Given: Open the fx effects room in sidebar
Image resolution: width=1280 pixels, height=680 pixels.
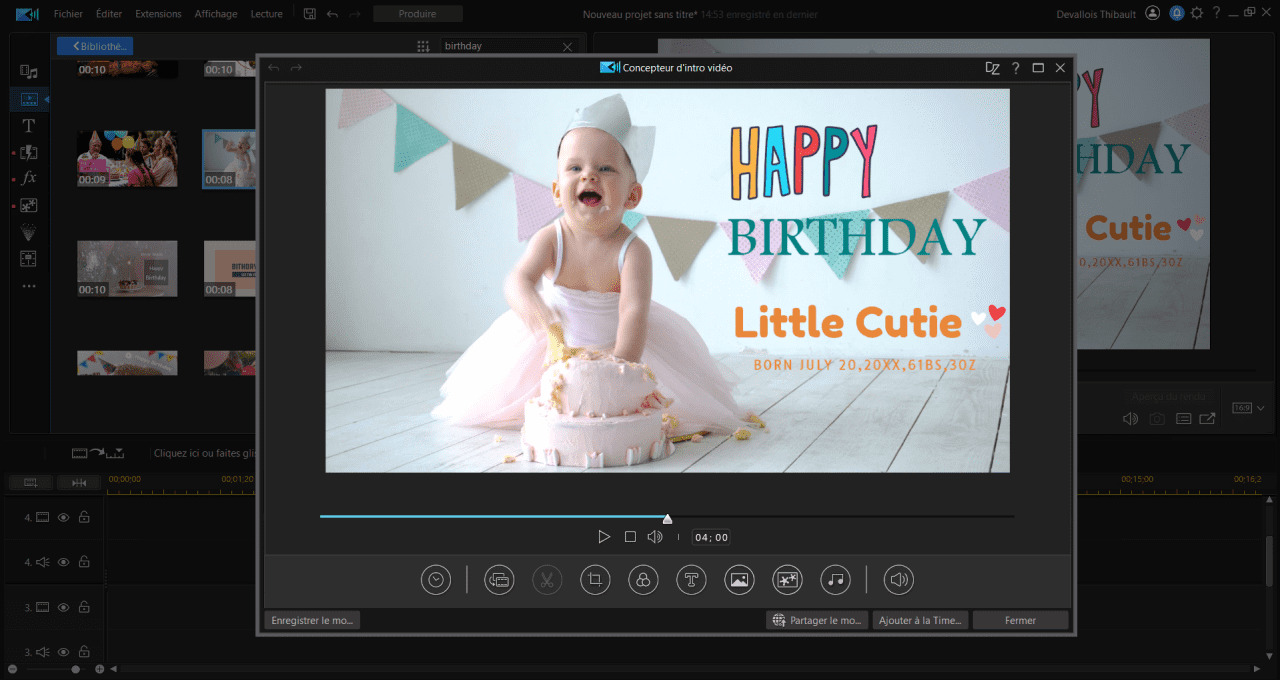Looking at the screenshot, I should 29,178.
